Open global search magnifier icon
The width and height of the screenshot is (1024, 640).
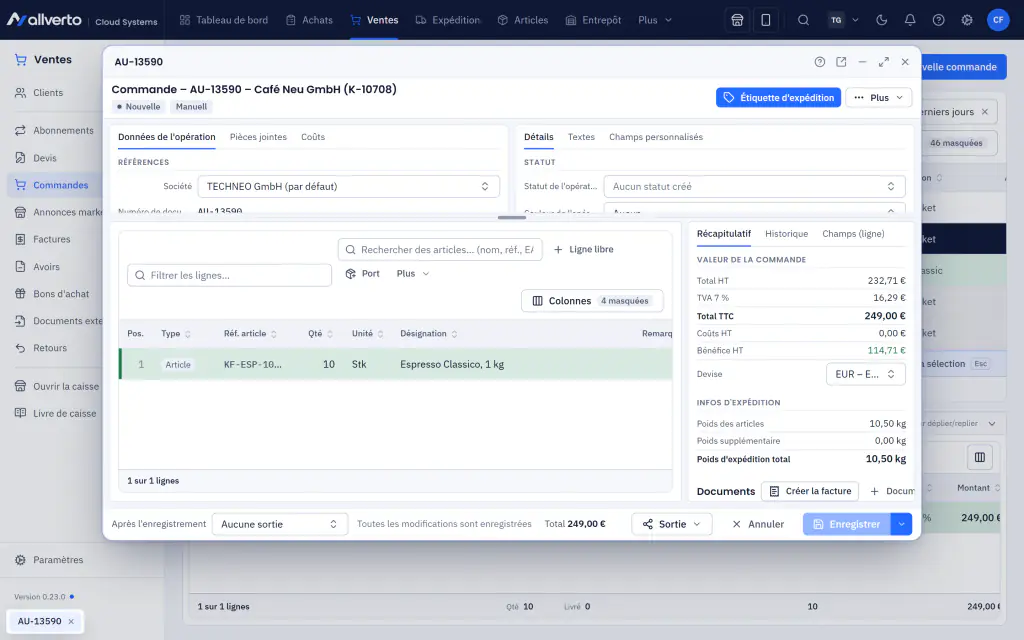(x=803, y=20)
